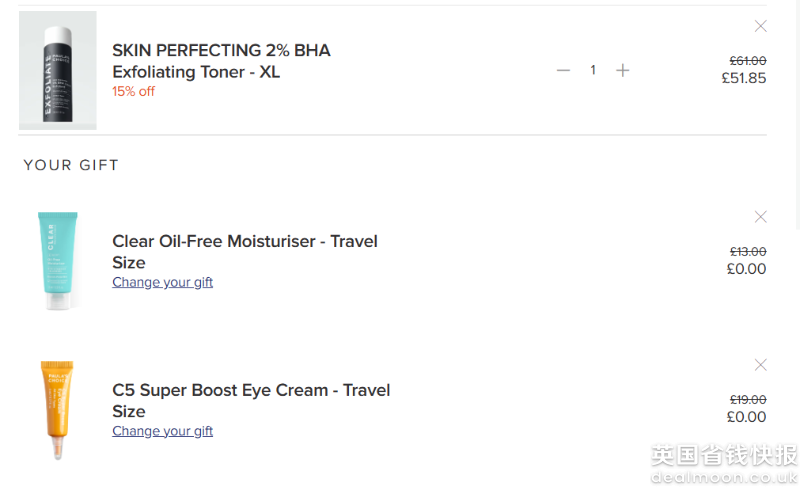Remove the C5 Super Boost Eye Cream gift
This screenshot has height=494, width=800.
(x=761, y=365)
